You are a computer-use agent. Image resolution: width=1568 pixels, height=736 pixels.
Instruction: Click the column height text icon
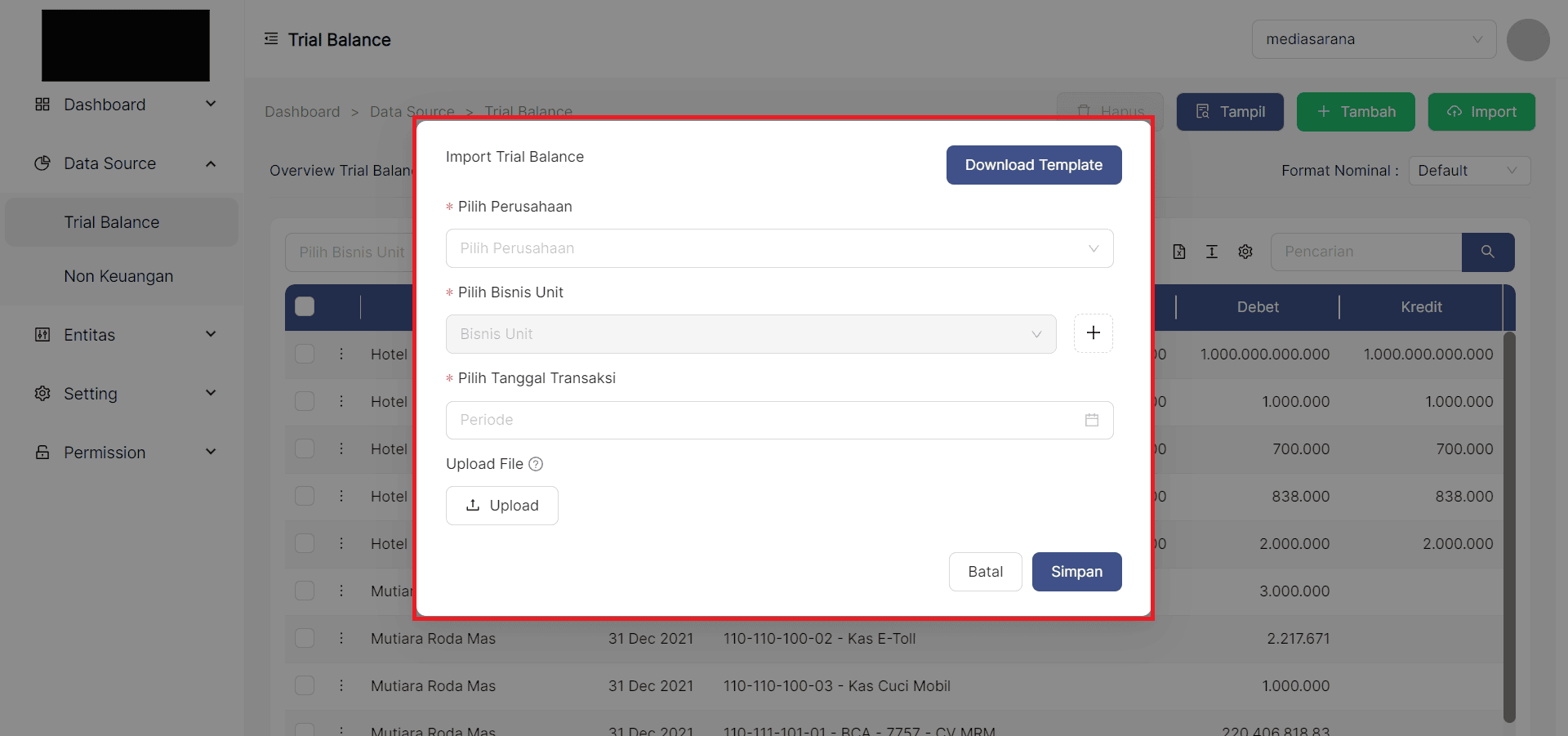pyautogui.click(x=1212, y=252)
